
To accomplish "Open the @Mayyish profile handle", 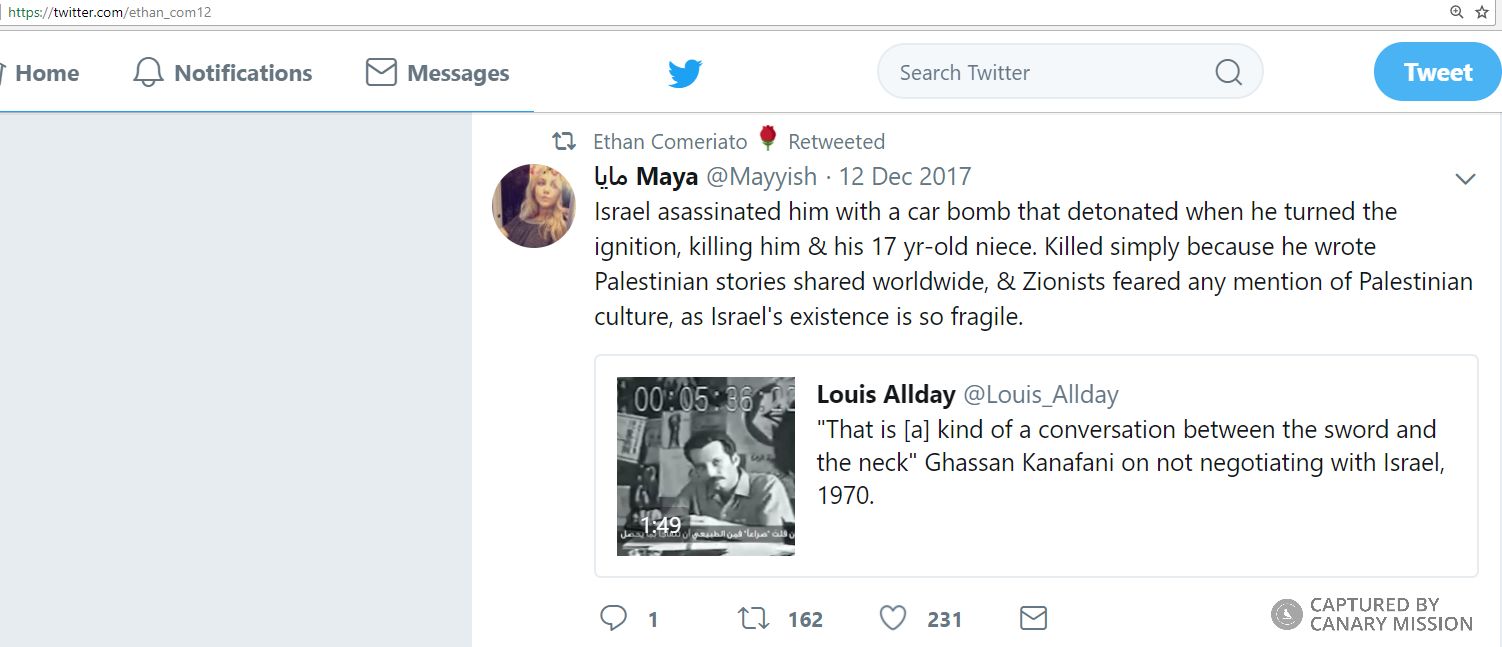I will (761, 177).
